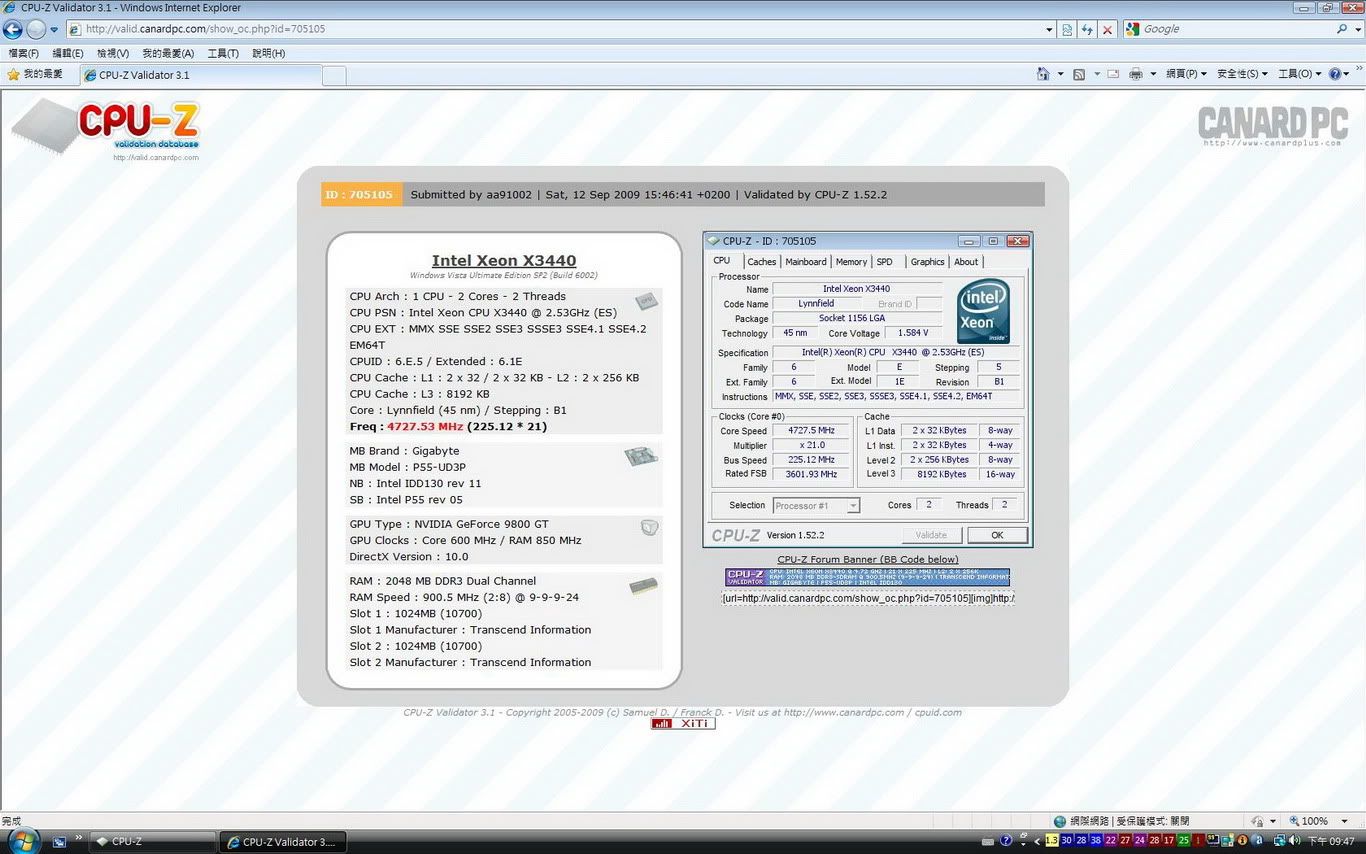
Task: Click the 我的最愛 favorites star button
Action: (35, 74)
